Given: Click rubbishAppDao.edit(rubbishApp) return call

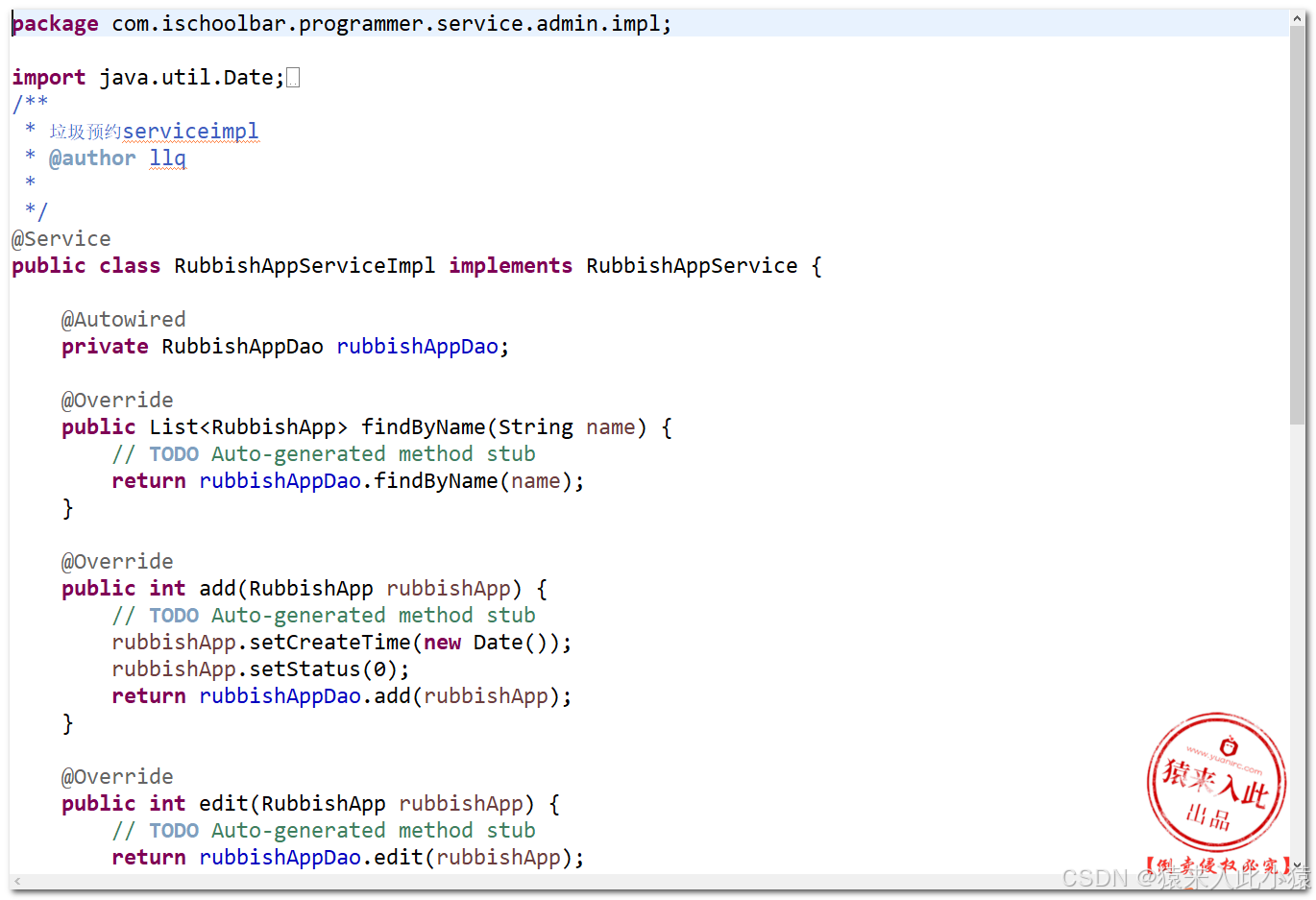Looking at the screenshot, I should point(385,858).
